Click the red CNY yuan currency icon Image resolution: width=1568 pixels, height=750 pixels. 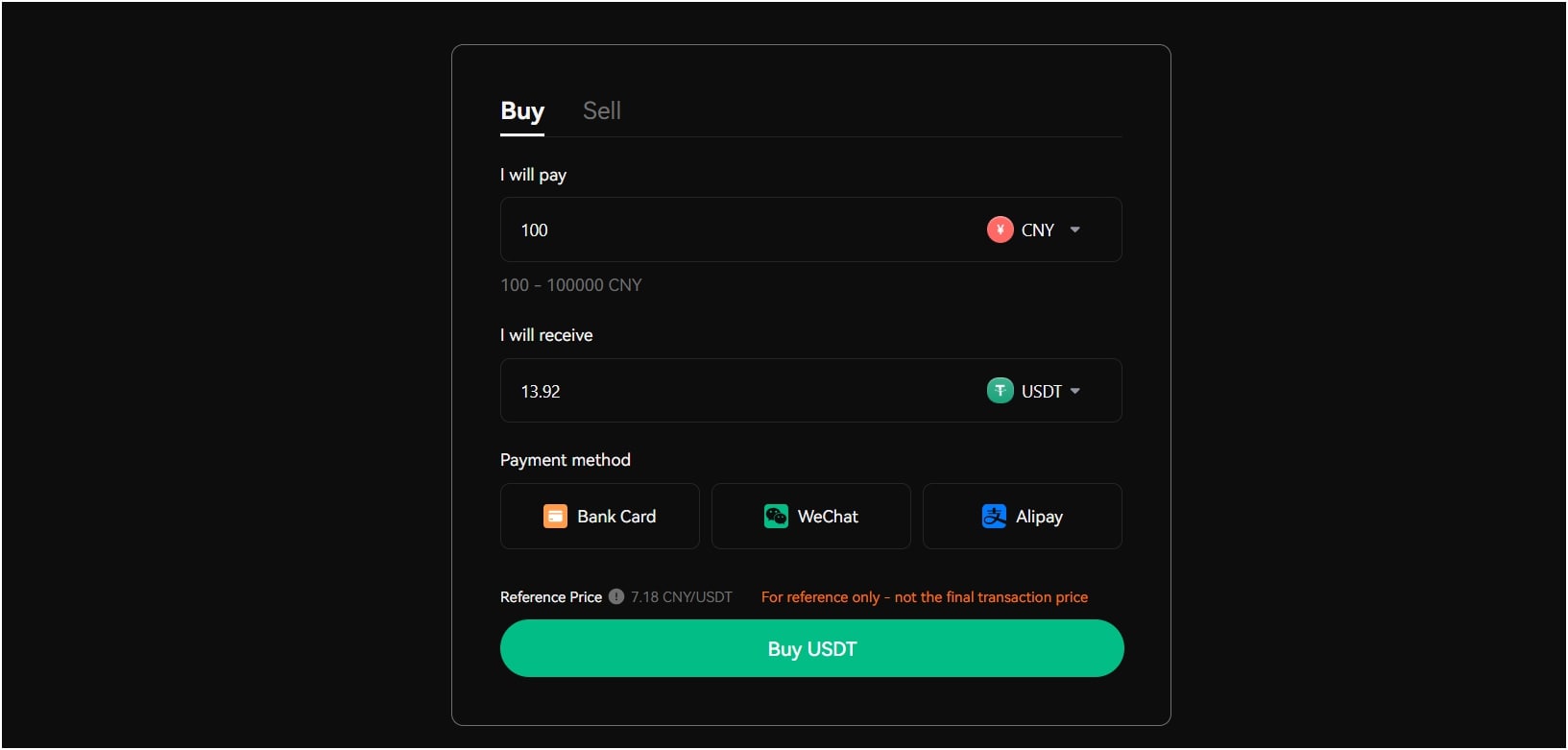(x=1000, y=230)
